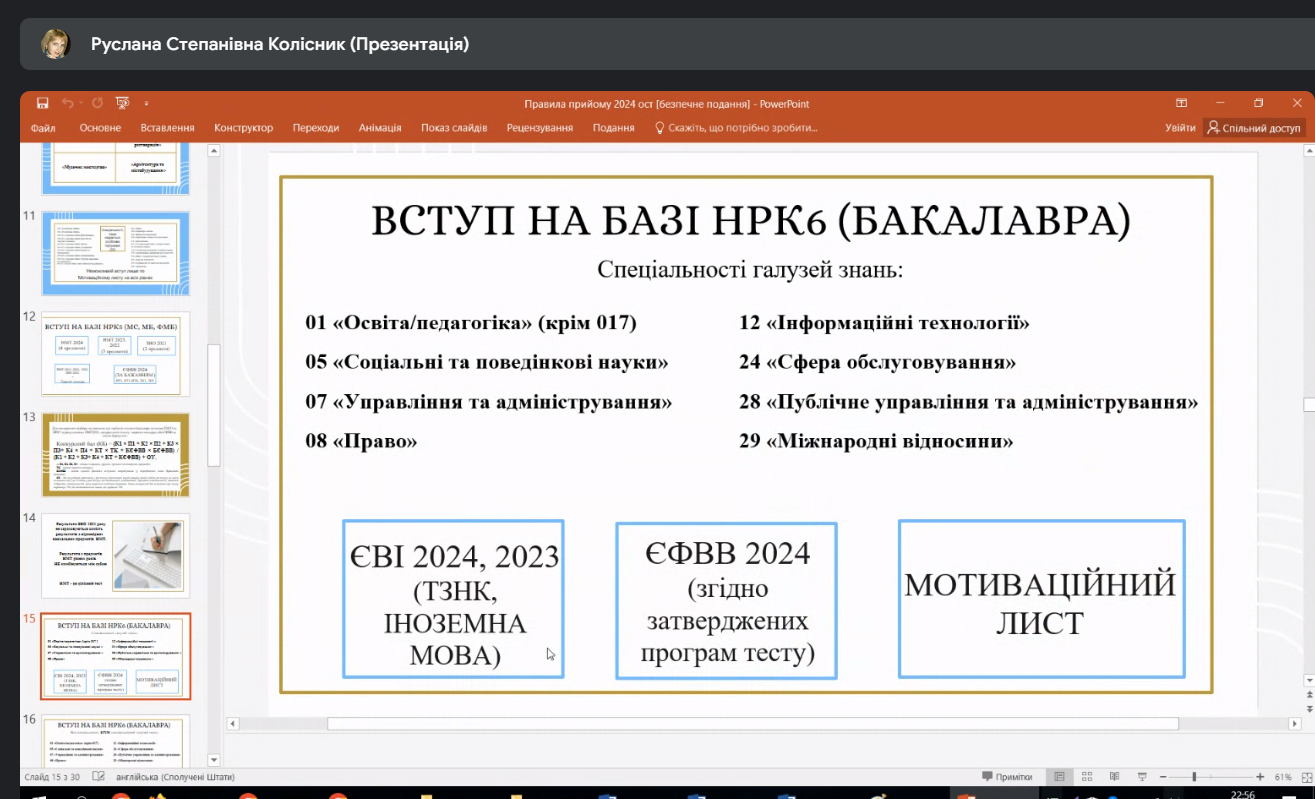This screenshot has width=1315, height=799.
Task: Click the 61% zoom level value
Action: point(1283,776)
